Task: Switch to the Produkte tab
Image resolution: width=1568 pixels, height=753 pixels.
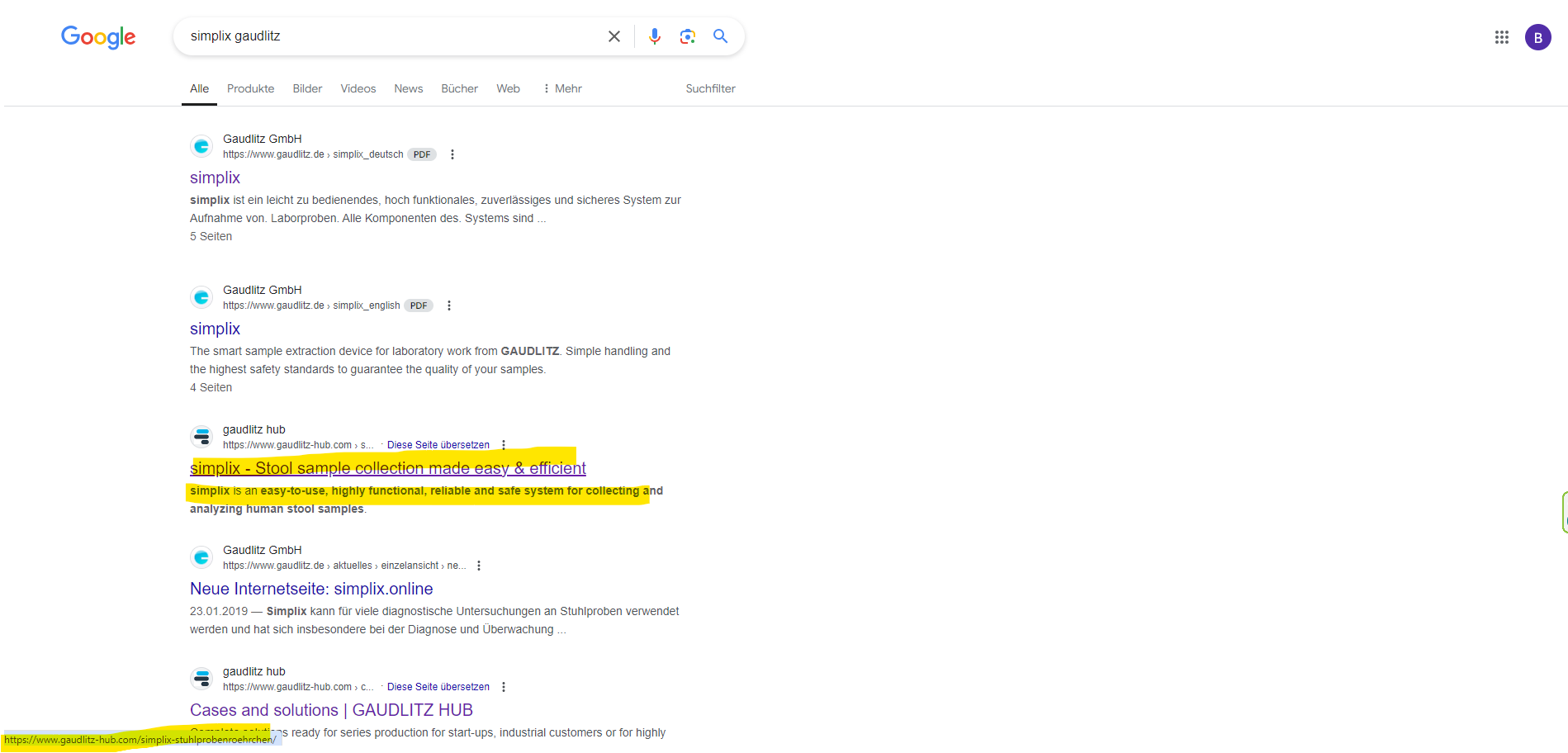Action: (251, 88)
